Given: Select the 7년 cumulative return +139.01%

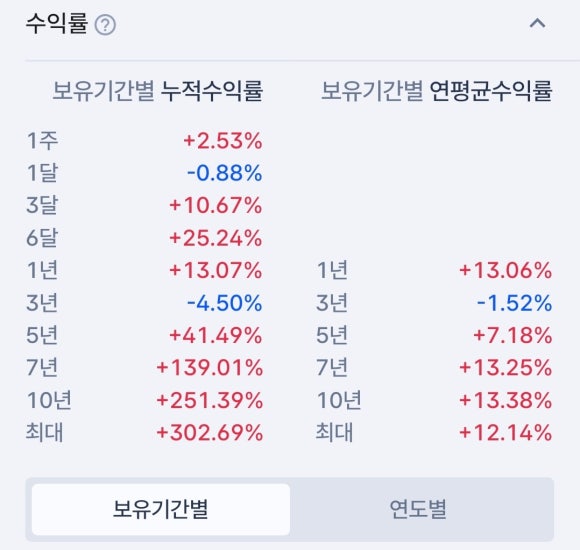Looking at the screenshot, I should pos(210,368).
